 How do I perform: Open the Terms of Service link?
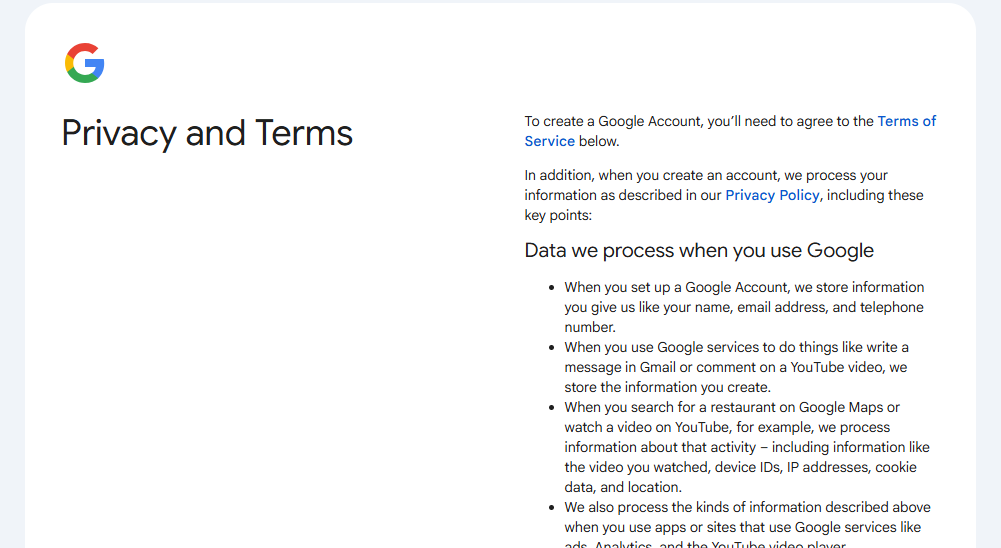tap(906, 121)
